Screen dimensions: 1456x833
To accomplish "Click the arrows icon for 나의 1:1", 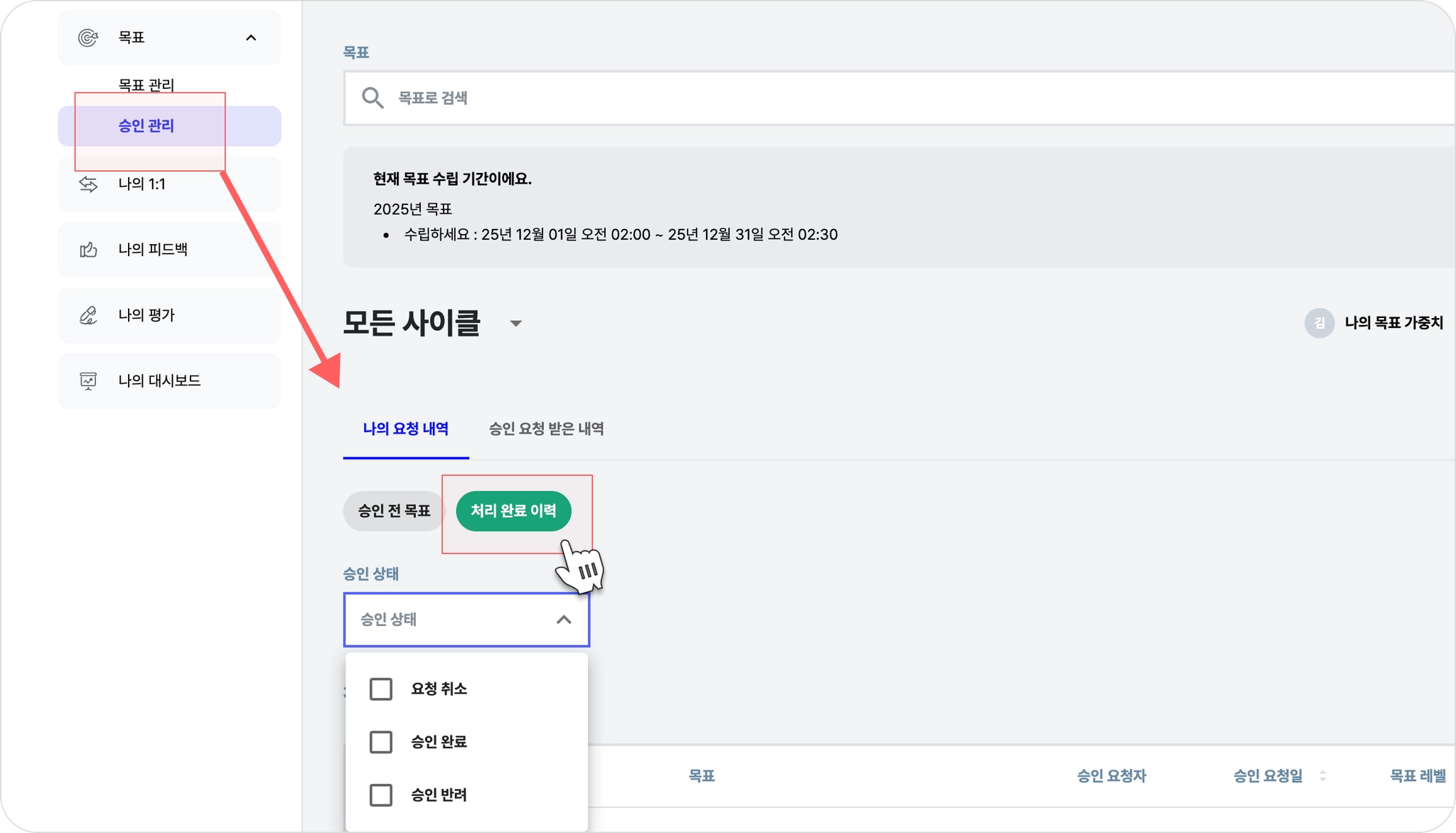I will (x=87, y=184).
